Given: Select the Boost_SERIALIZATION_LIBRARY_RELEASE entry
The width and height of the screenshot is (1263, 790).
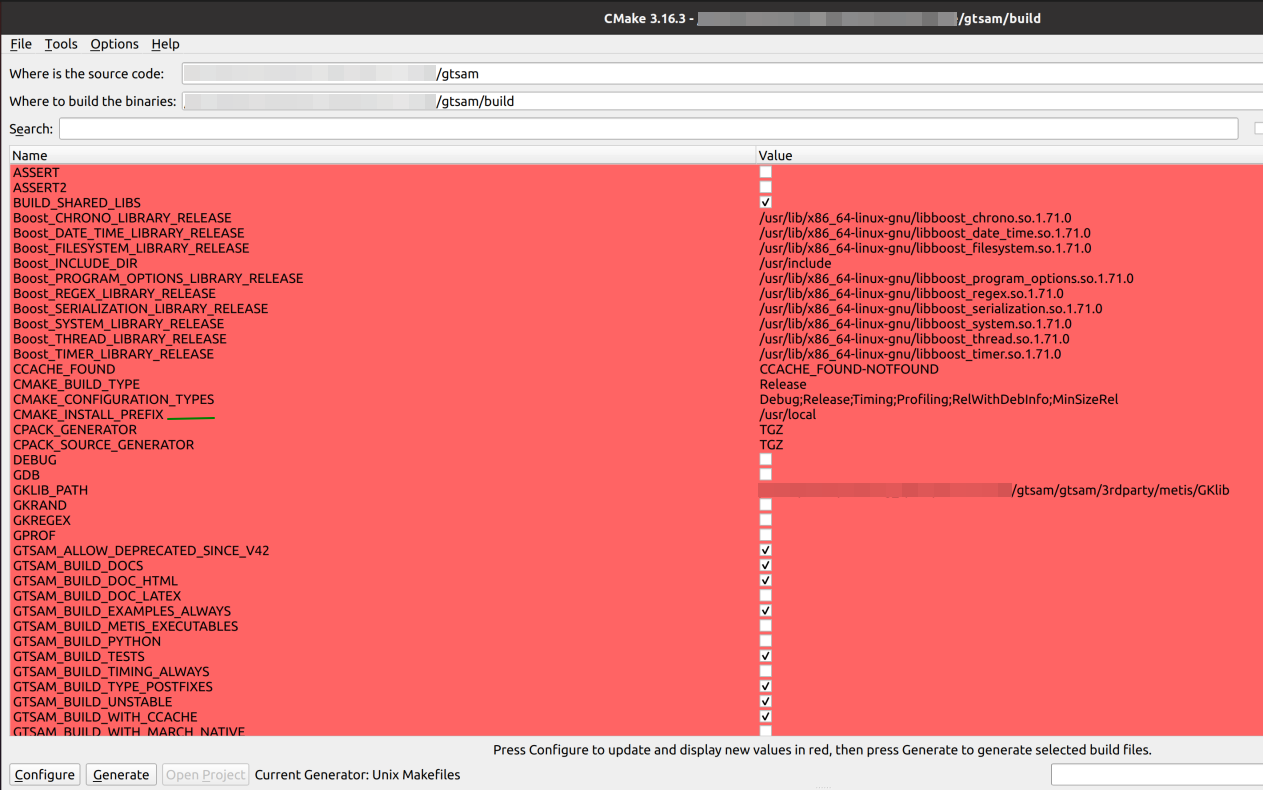Looking at the screenshot, I should tap(140, 308).
